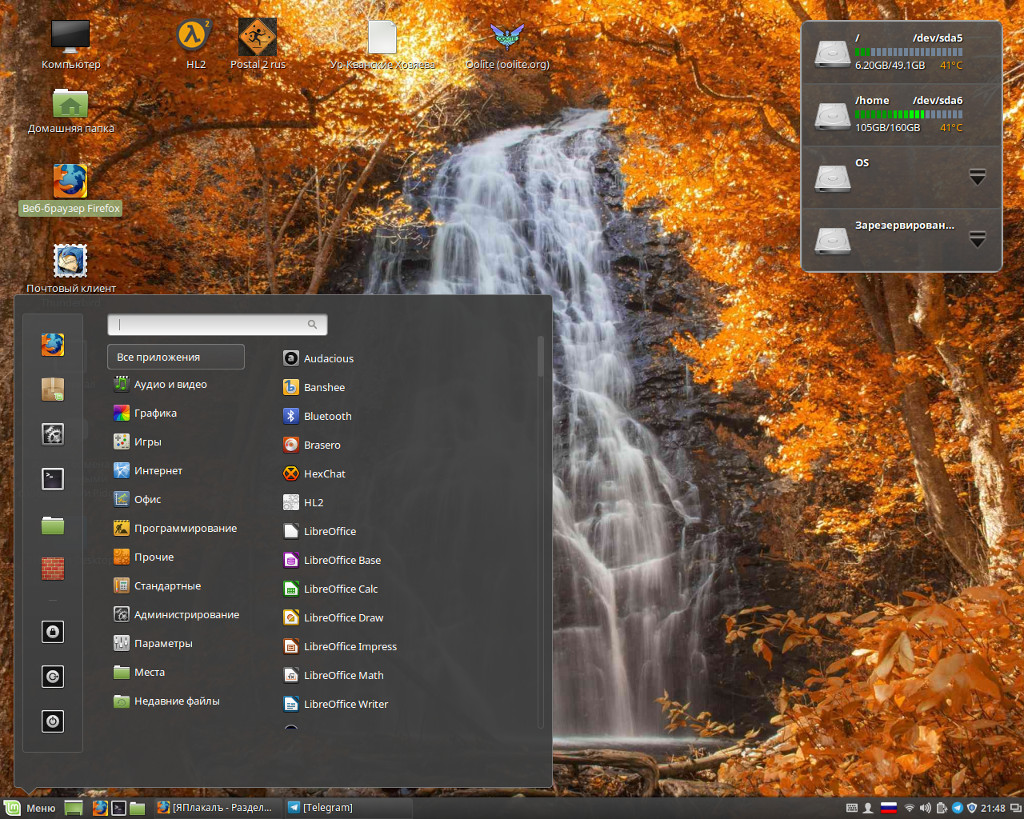
Task: Choose the Администрирование category
Action: [176, 615]
